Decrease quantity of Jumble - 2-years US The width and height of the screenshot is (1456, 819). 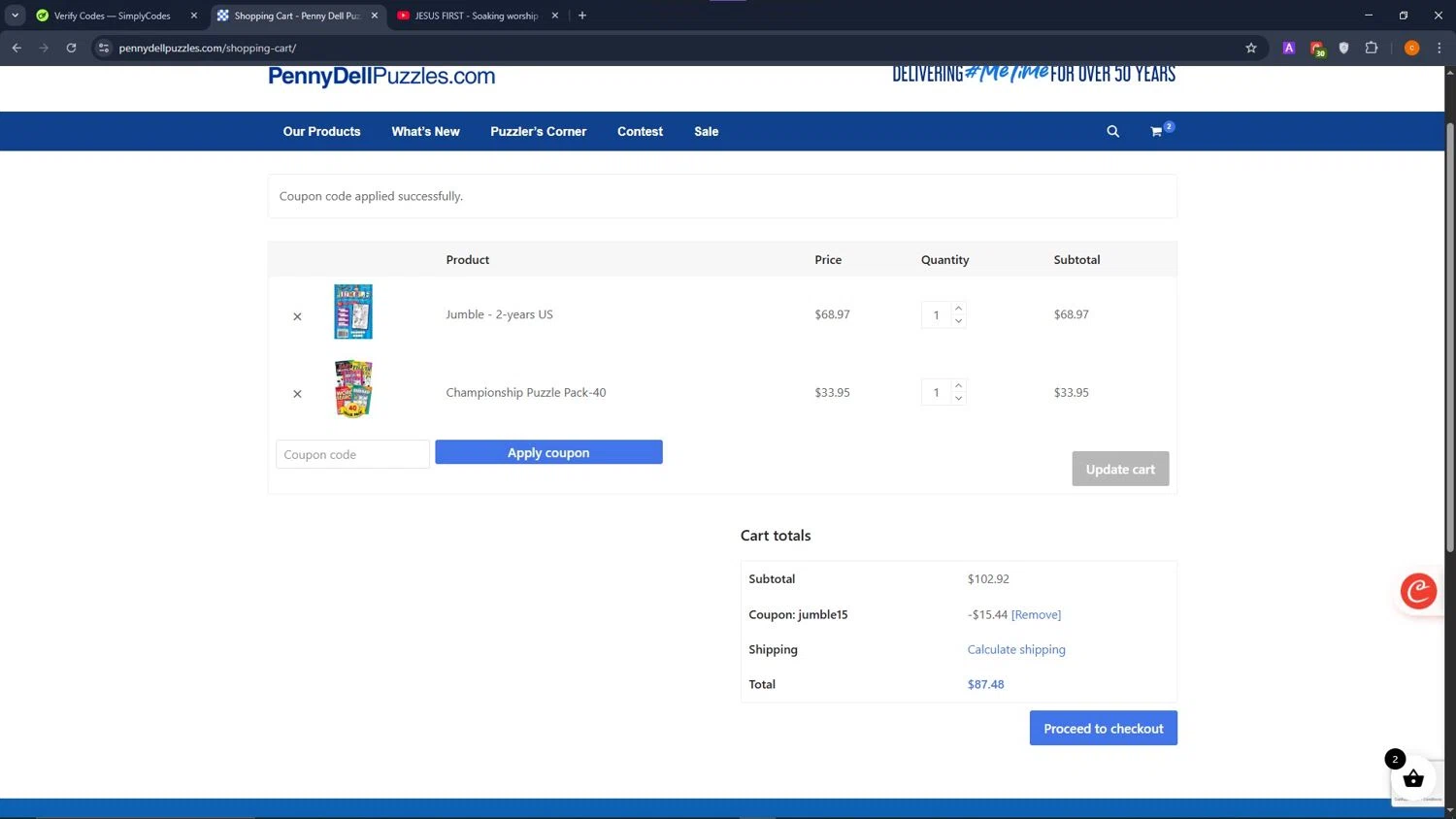(958, 321)
